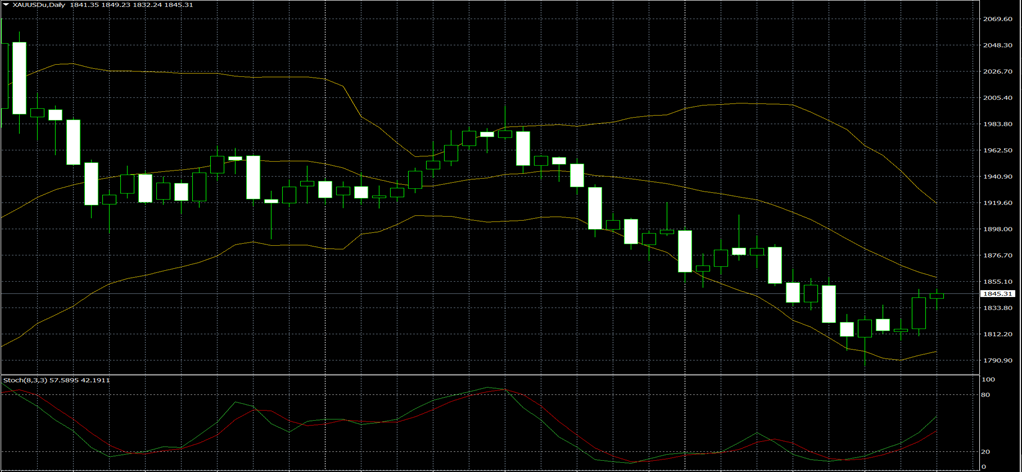Image resolution: width=1022 pixels, height=472 pixels.
Task: Click the 1876.70 price axis label
Action: click(x=999, y=255)
